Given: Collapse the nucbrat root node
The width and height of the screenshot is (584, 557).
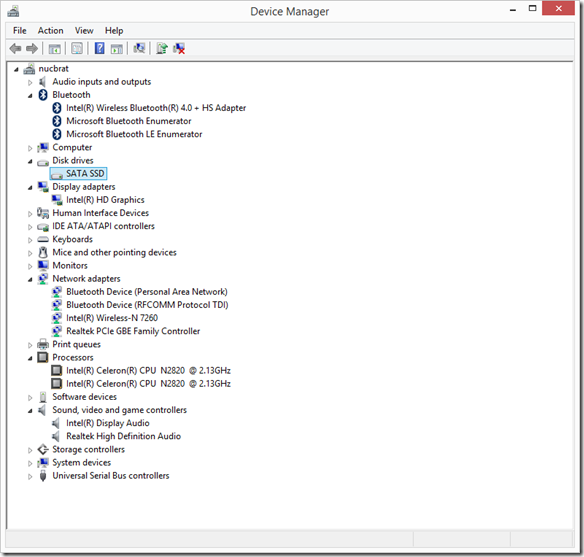Looking at the screenshot, I should pos(16,69).
